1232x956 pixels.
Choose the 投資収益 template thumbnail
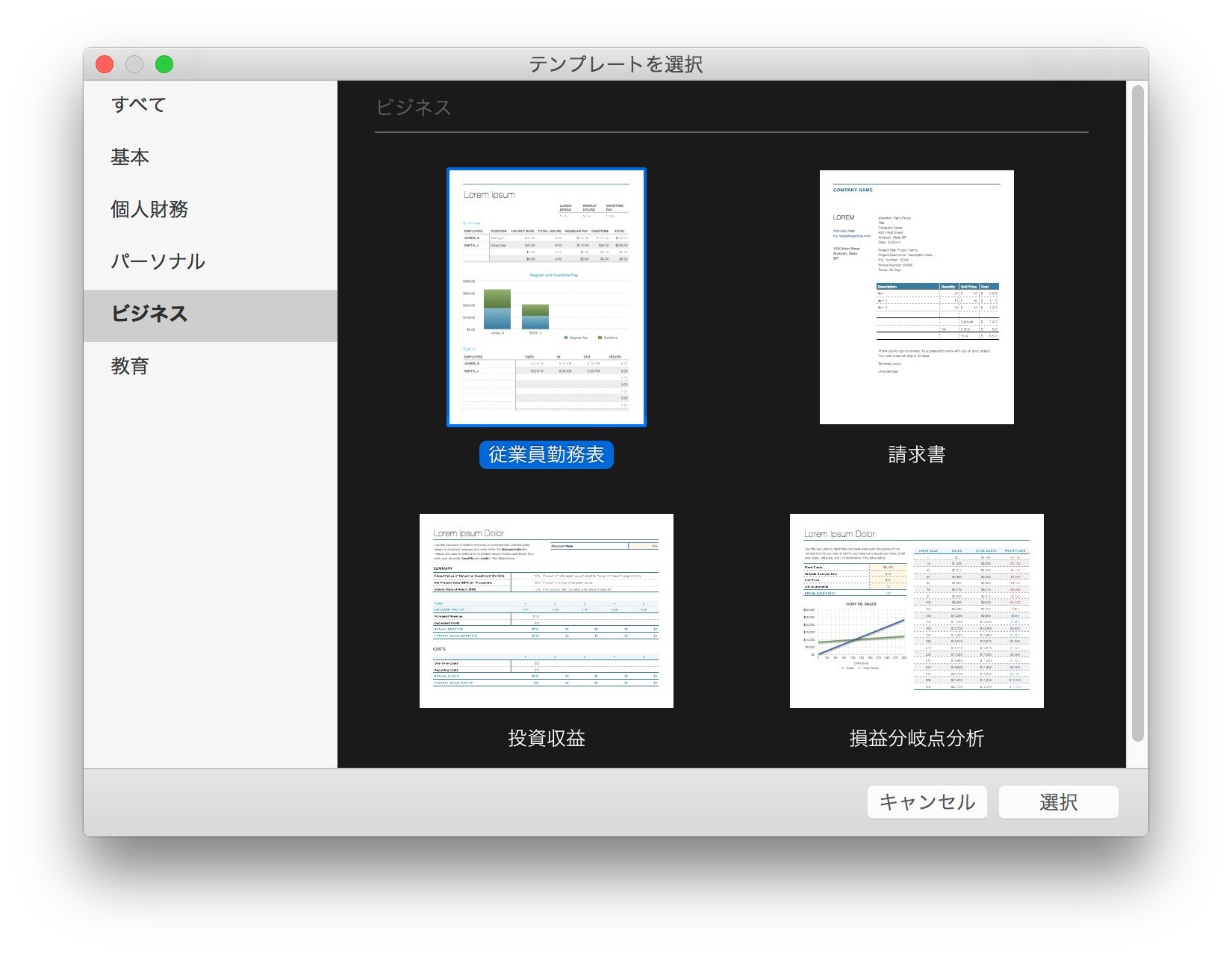pos(547,611)
